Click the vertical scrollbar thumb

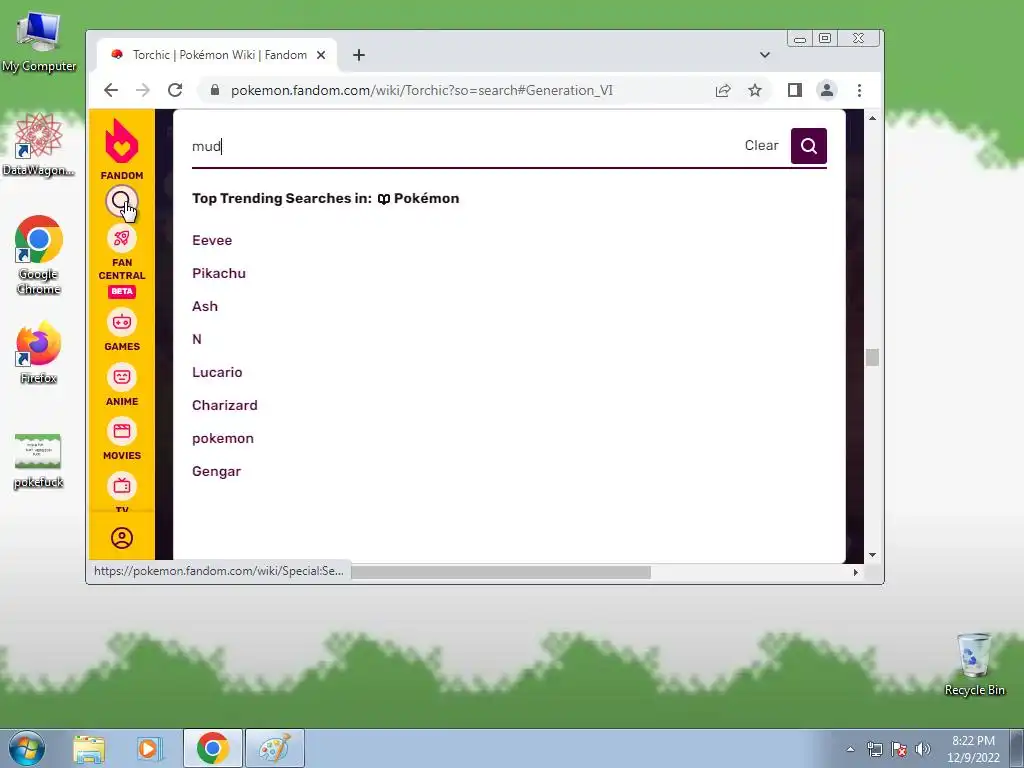[x=872, y=357]
